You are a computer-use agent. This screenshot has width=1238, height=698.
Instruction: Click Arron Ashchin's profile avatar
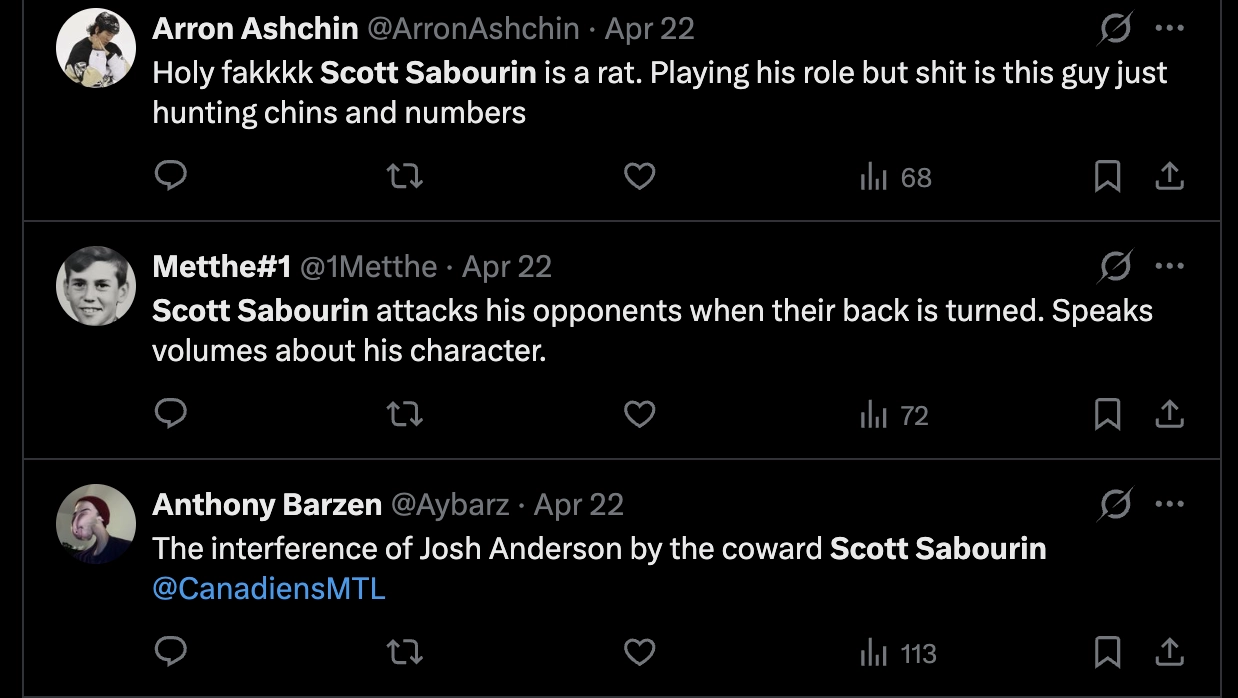[x=96, y=48]
